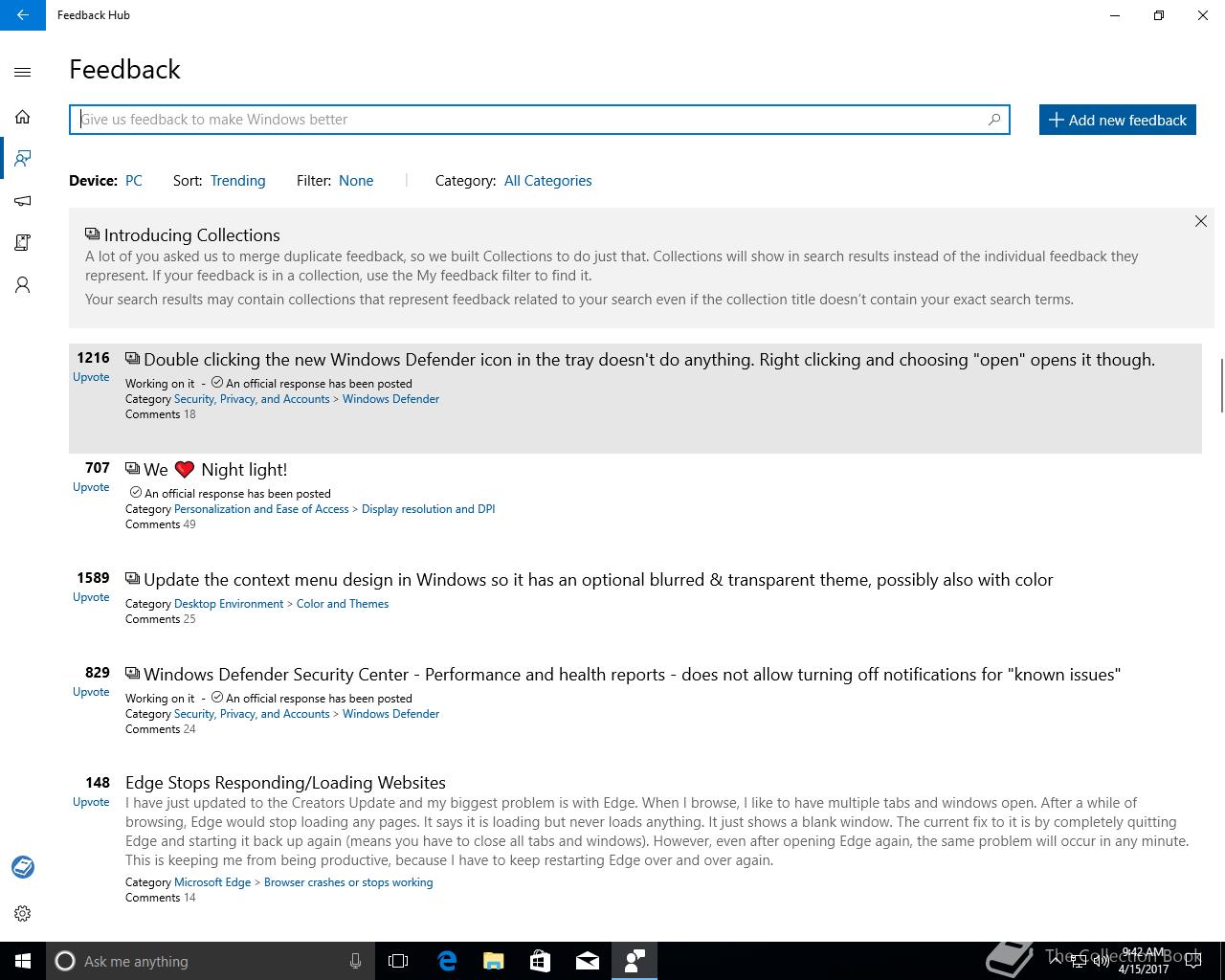The width and height of the screenshot is (1225, 980).
Task: Click Feedback Hub taskbar icon
Action: click(x=635, y=961)
